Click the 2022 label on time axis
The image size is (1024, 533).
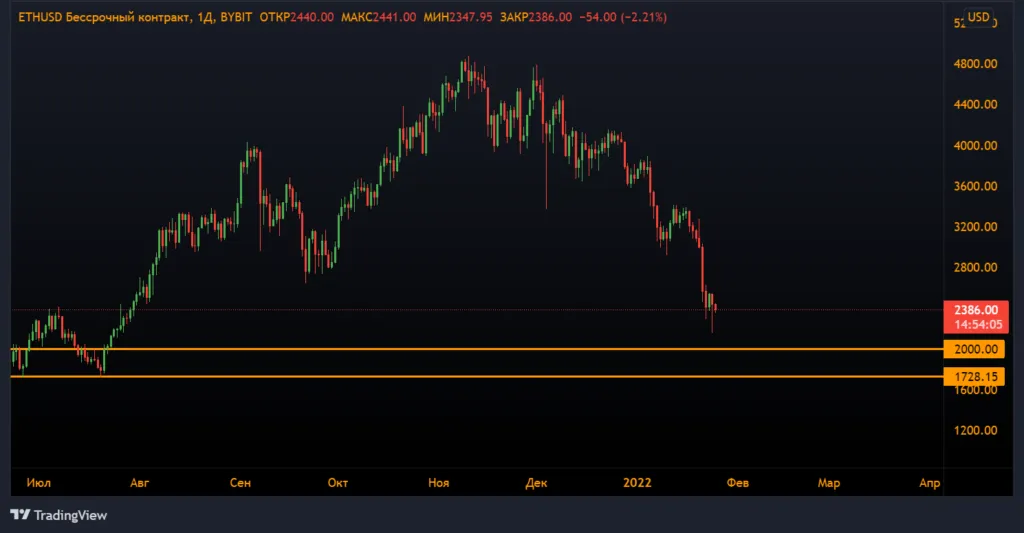(637, 483)
